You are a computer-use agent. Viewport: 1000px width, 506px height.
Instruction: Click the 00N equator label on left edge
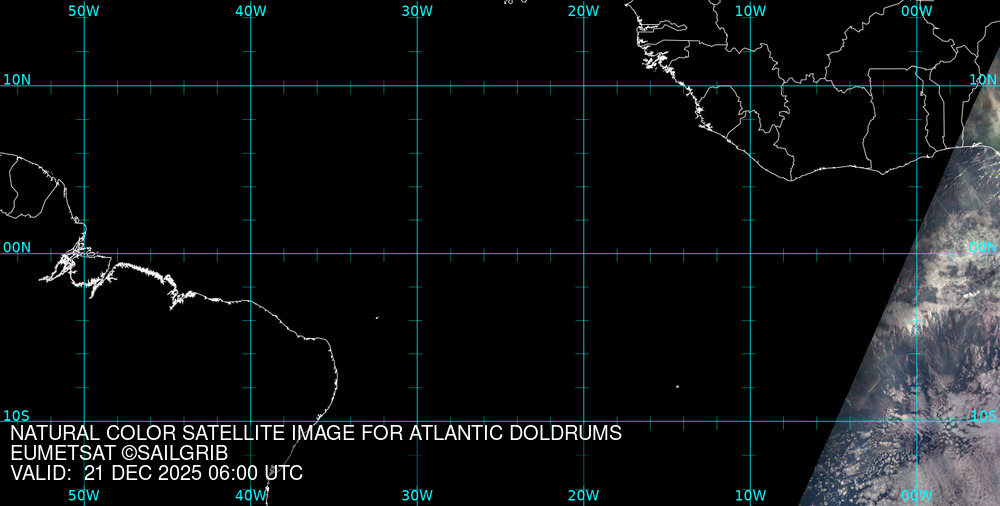tap(17, 247)
